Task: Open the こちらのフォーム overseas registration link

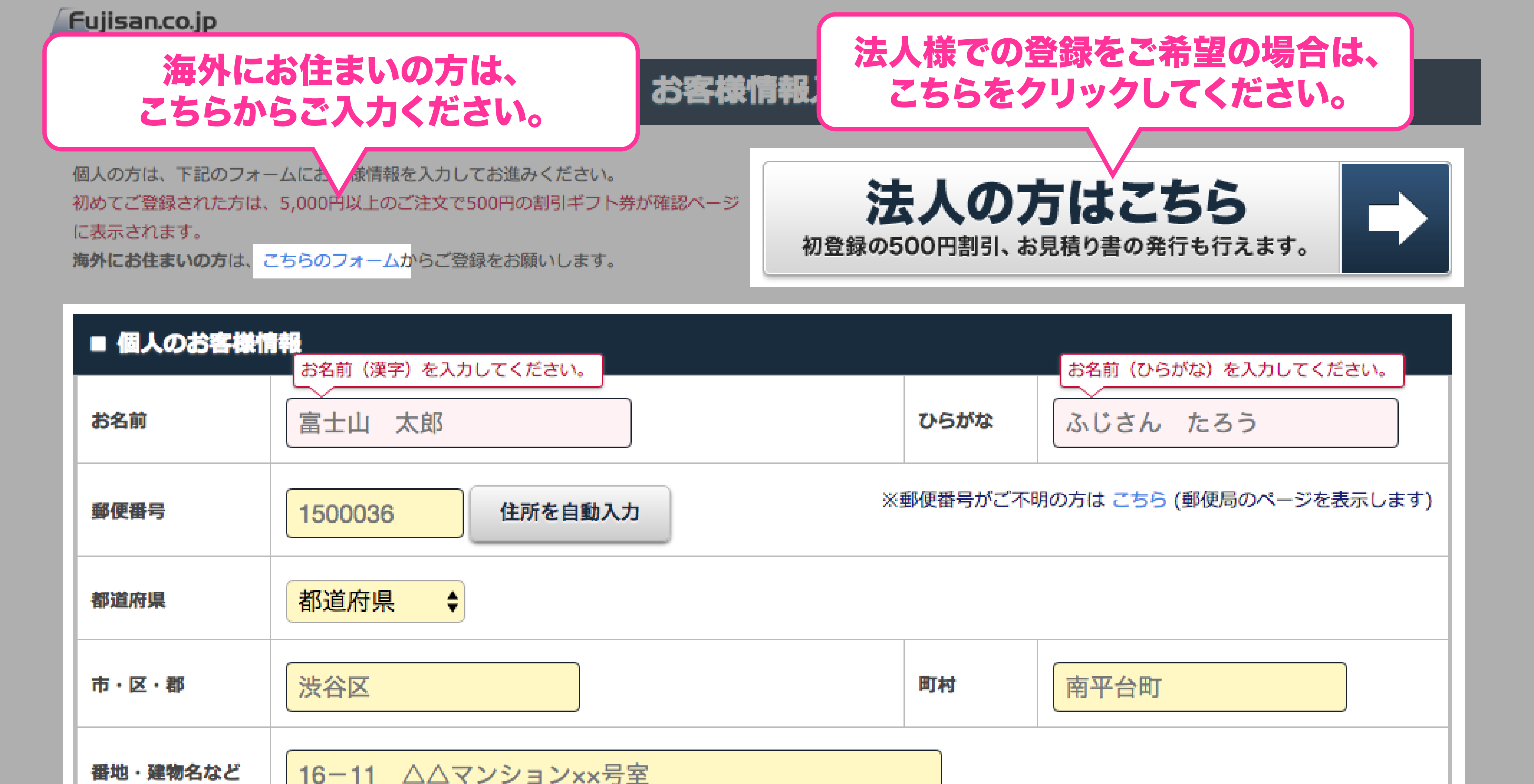Action: (x=331, y=261)
